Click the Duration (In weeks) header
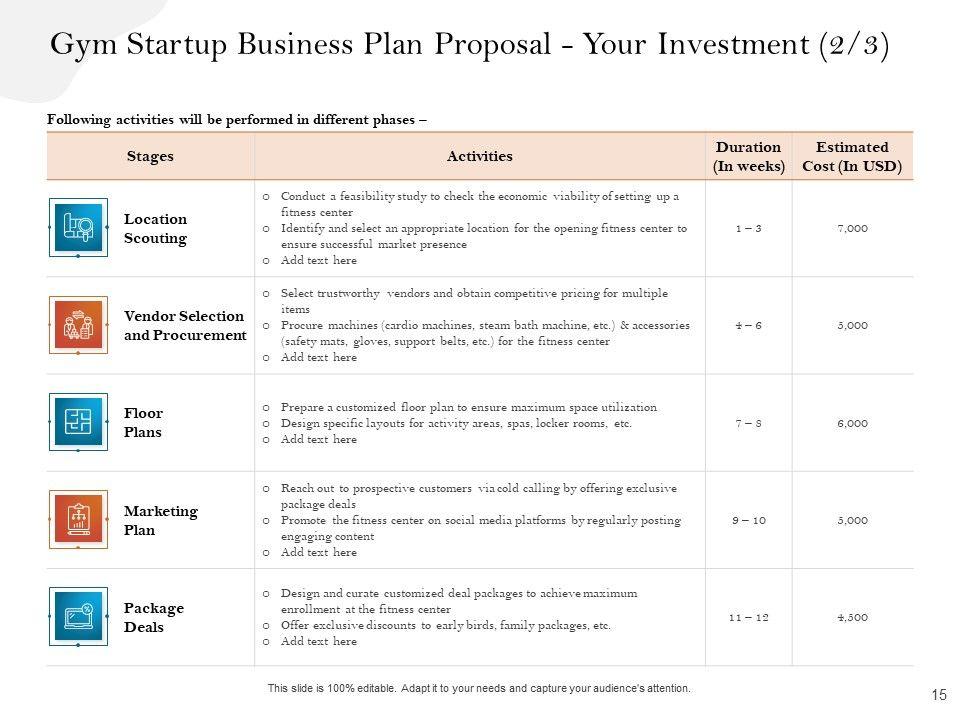The image size is (960, 720). pyautogui.click(x=748, y=157)
